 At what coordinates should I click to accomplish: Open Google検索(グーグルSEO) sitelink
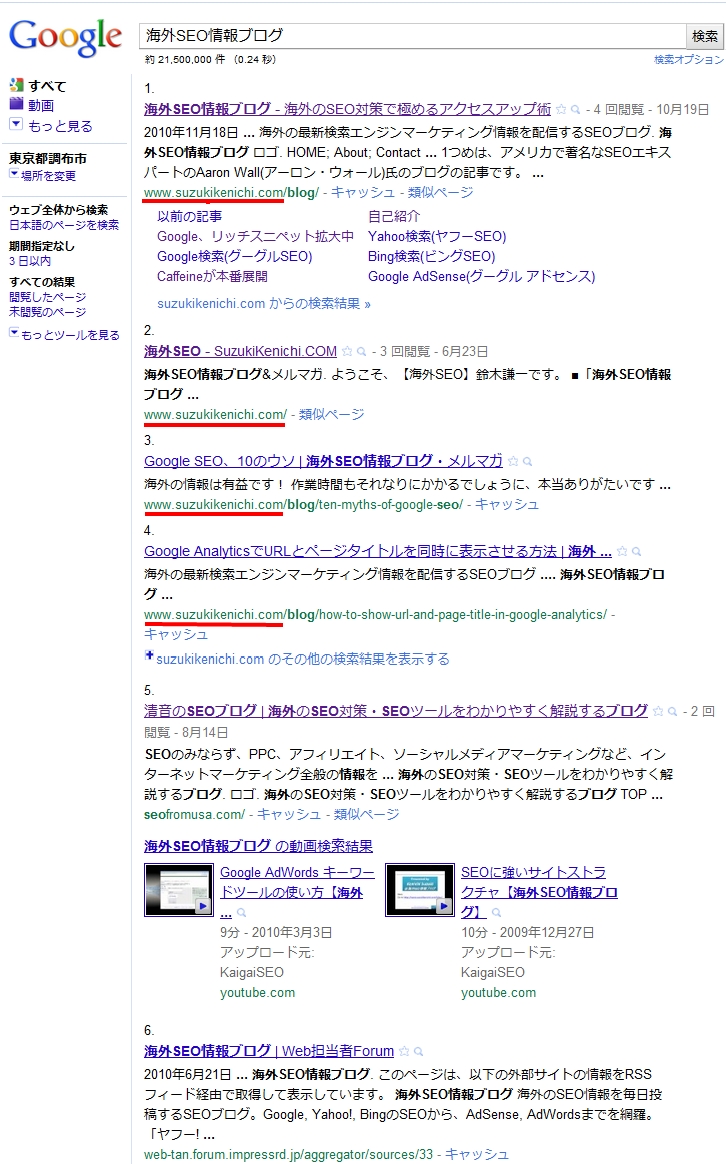[x=235, y=256]
